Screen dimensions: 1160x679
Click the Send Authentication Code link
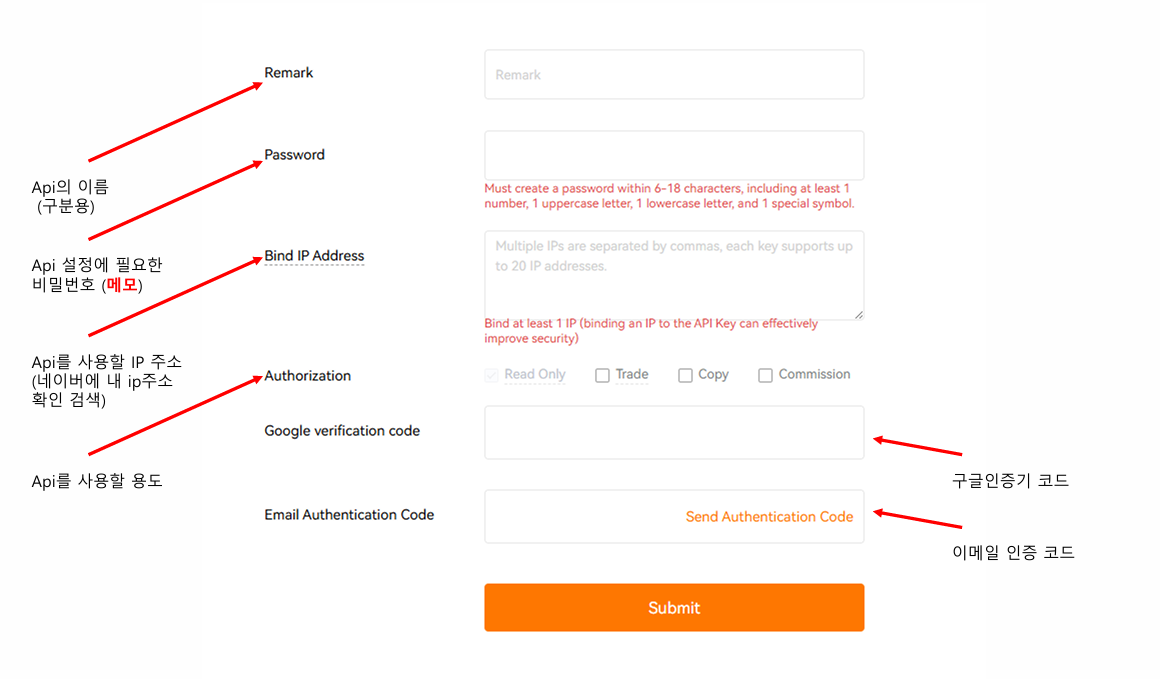pyautogui.click(x=769, y=517)
